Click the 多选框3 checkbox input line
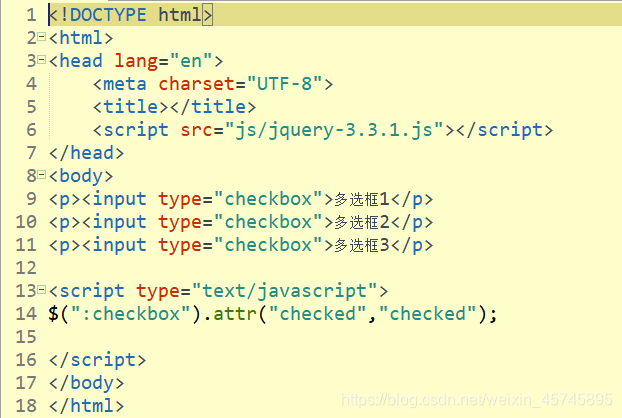The width and height of the screenshot is (622, 418). pyautogui.click(x=241, y=245)
